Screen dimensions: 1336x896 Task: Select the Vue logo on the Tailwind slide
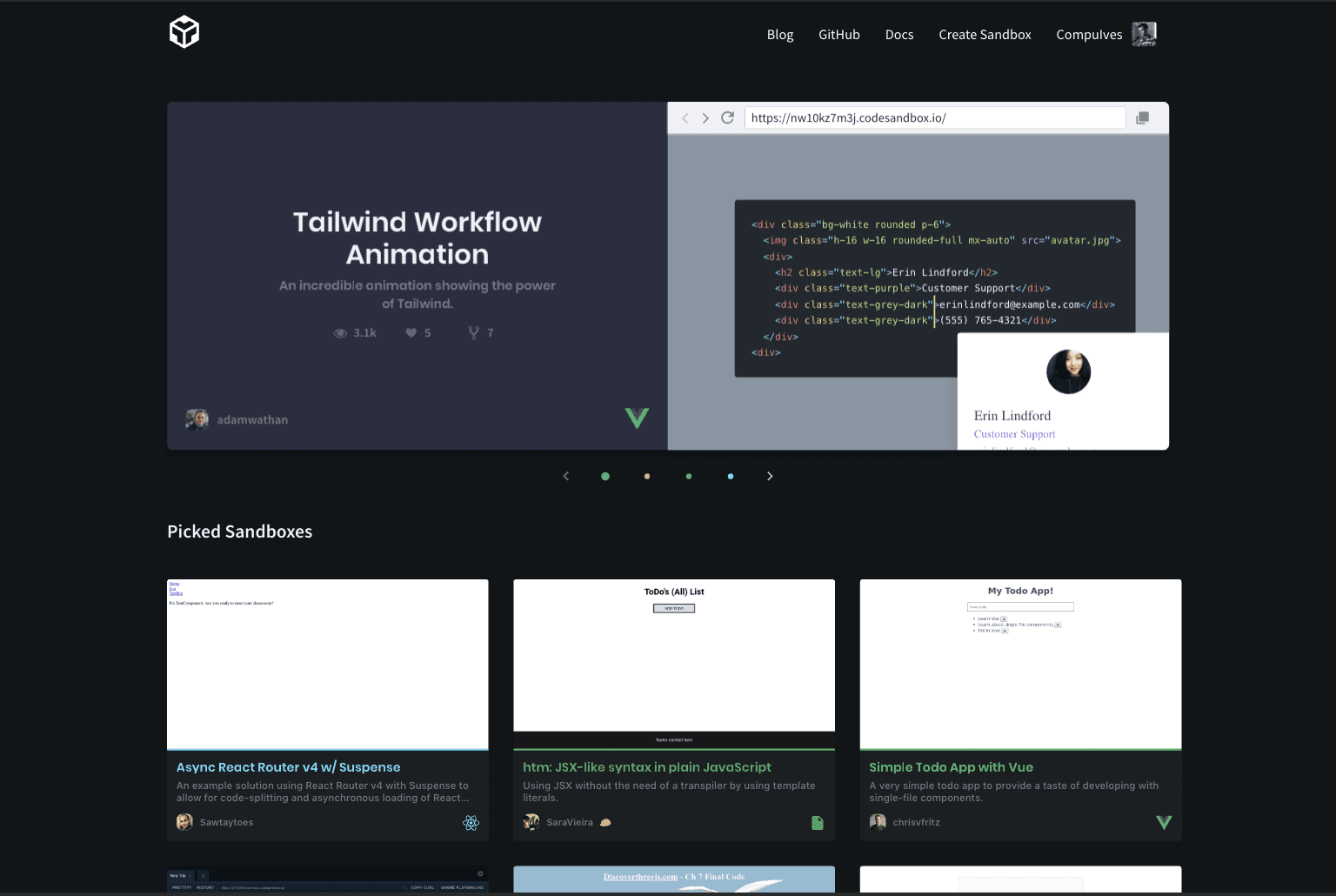(637, 418)
